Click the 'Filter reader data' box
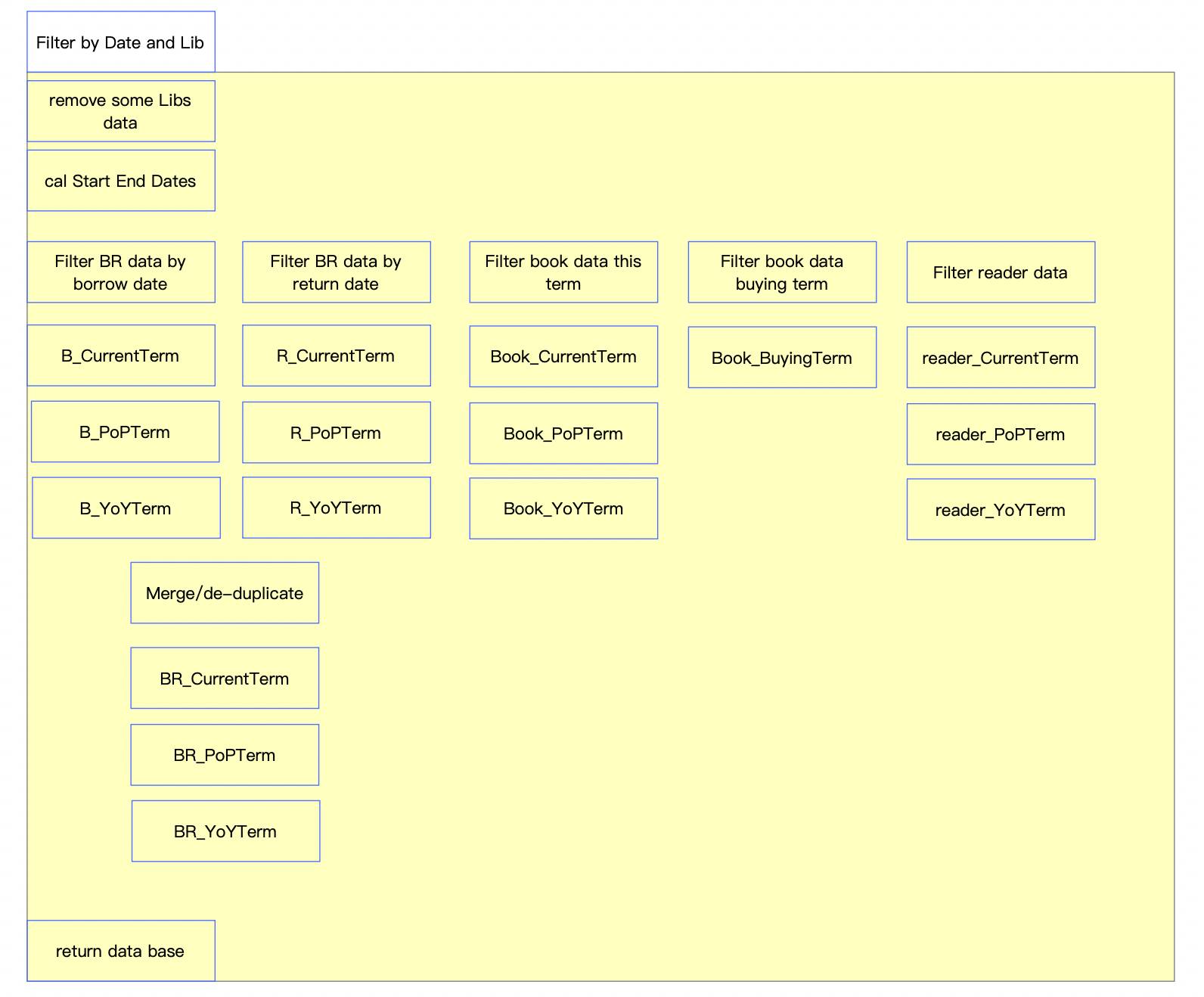Viewport: 1204px width, 997px height. point(1001,272)
